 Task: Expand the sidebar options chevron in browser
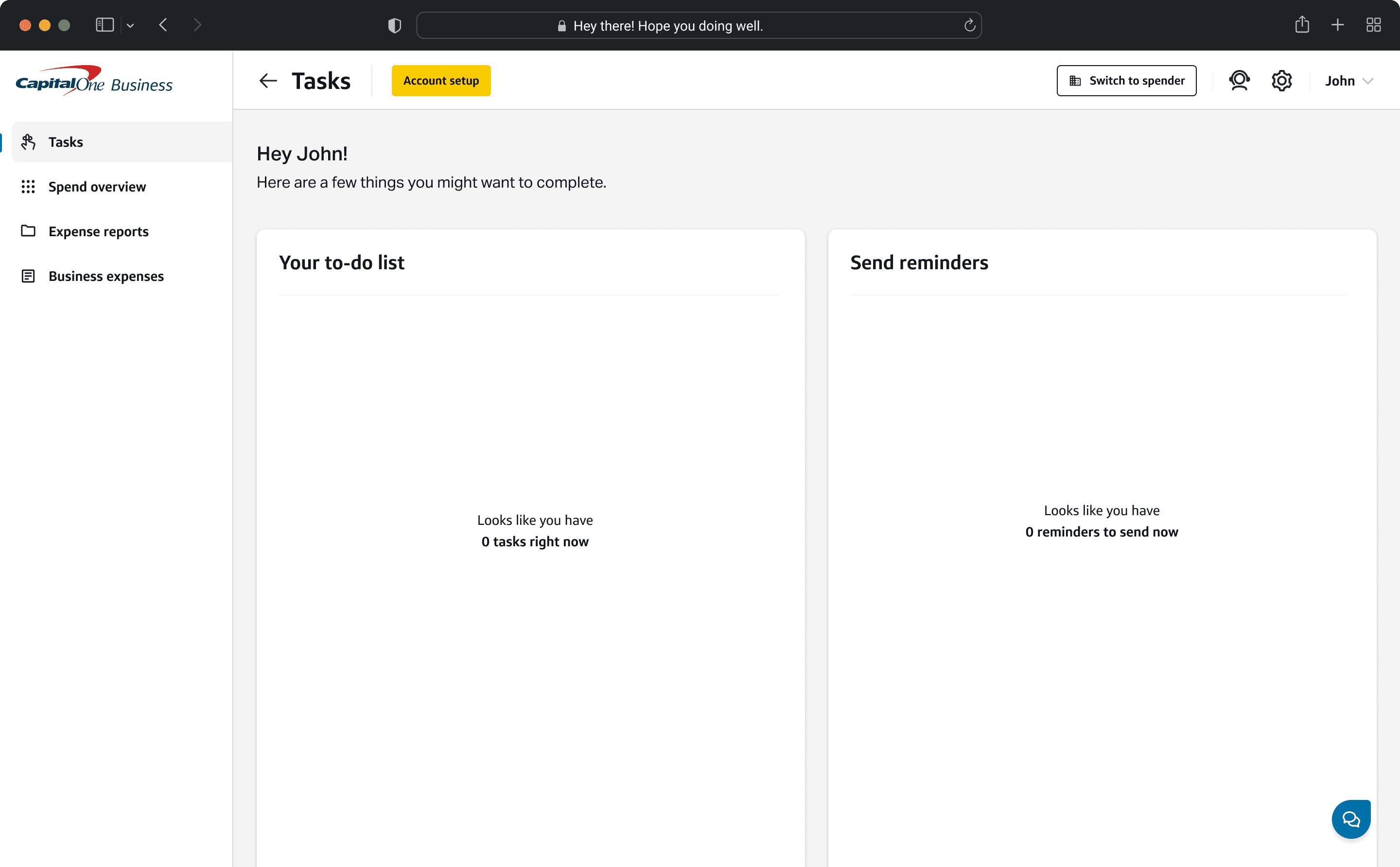tap(130, 25)
